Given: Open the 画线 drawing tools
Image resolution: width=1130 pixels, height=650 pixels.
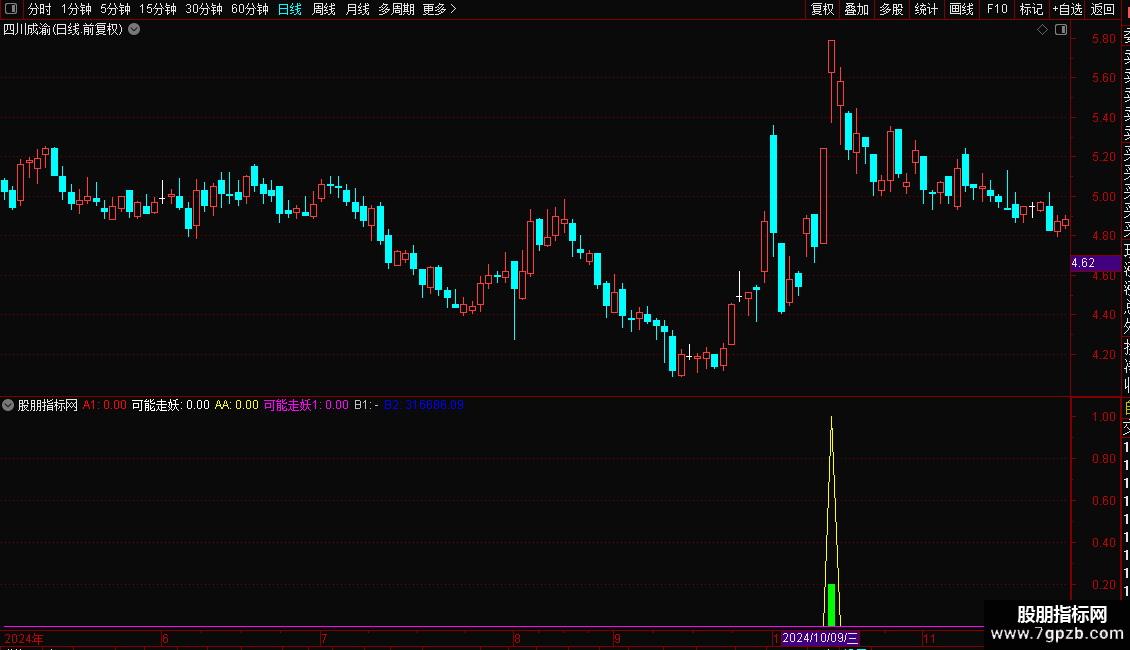Looking at the screenshot, I should coord(961,9).
